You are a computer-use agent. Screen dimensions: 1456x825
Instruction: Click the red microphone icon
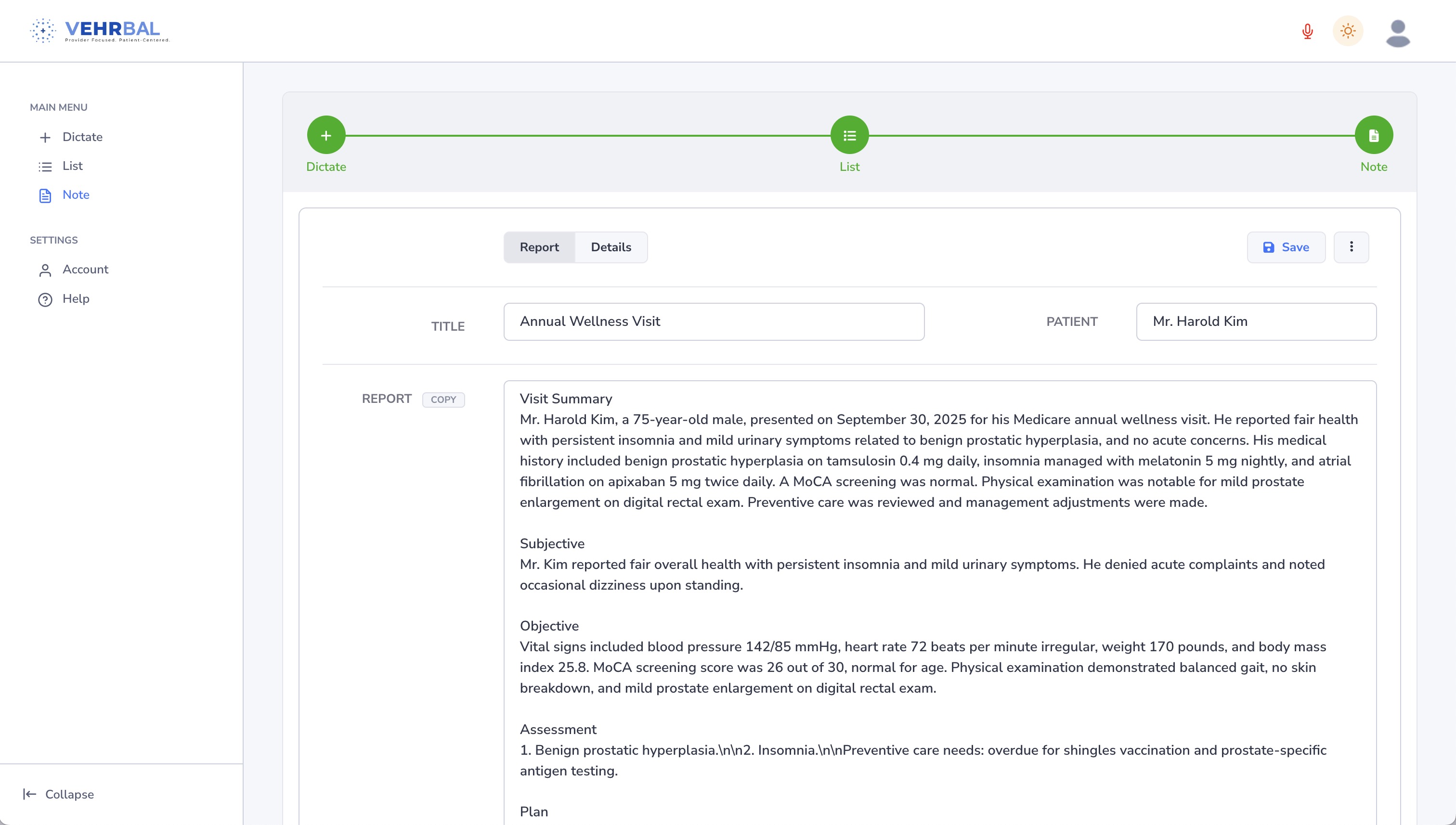pyautogui.click(x=1308, y=31)
